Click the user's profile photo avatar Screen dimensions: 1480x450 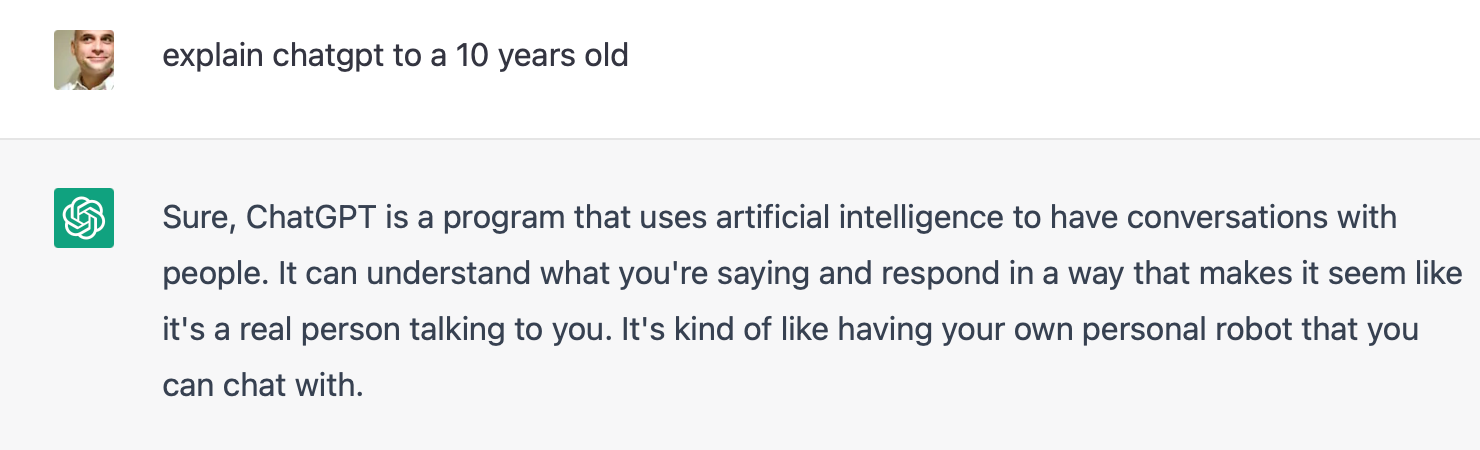(x=84, y=60)
